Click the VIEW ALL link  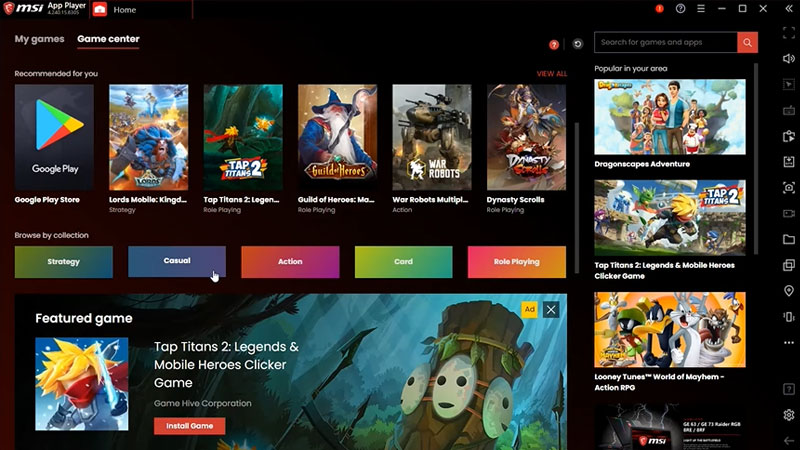click(x=552, y=74)
